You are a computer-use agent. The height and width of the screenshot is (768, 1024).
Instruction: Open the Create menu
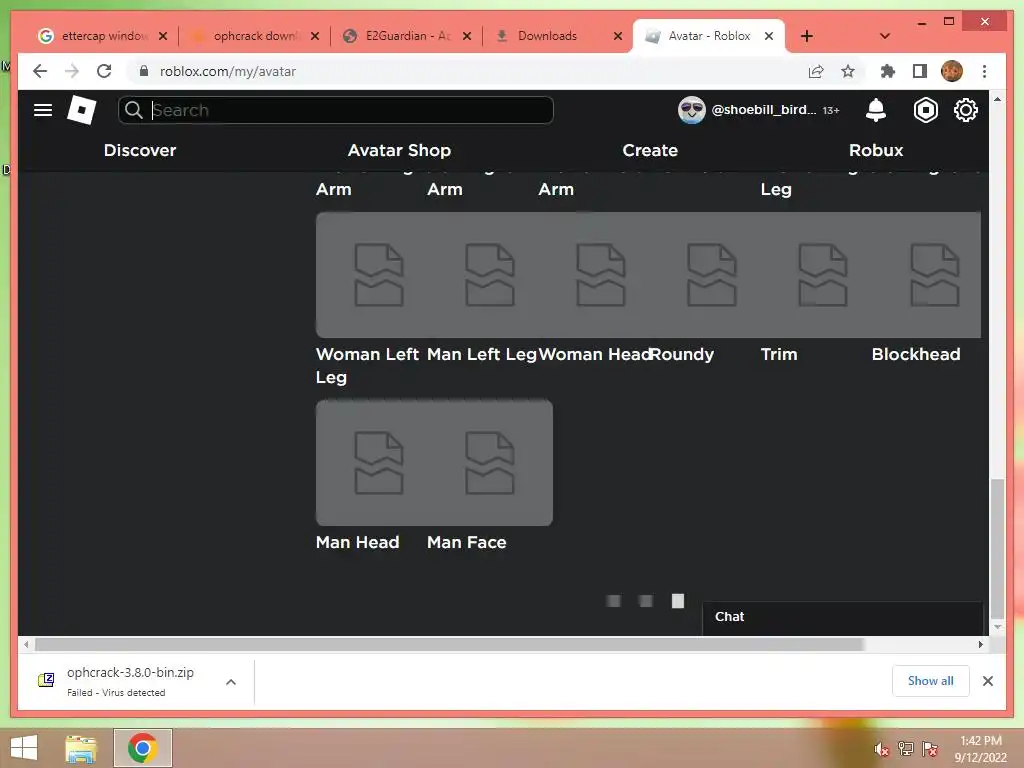[x=650, y=150]
